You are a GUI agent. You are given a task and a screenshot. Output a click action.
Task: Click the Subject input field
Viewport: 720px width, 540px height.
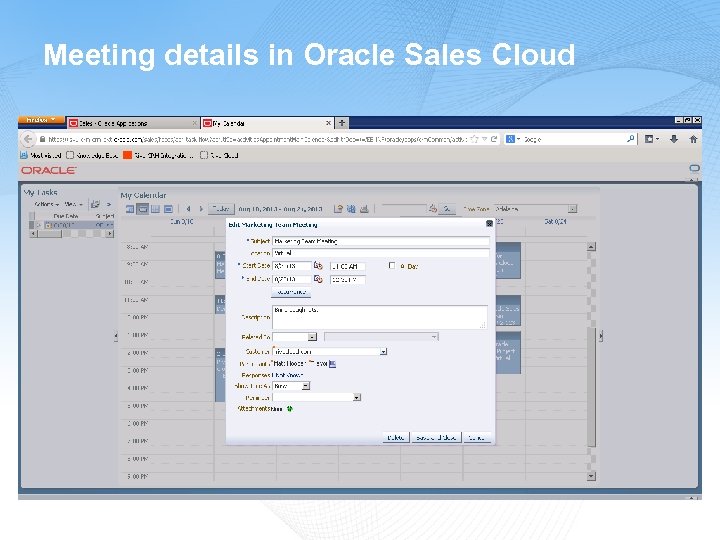[x=381, y=241]
